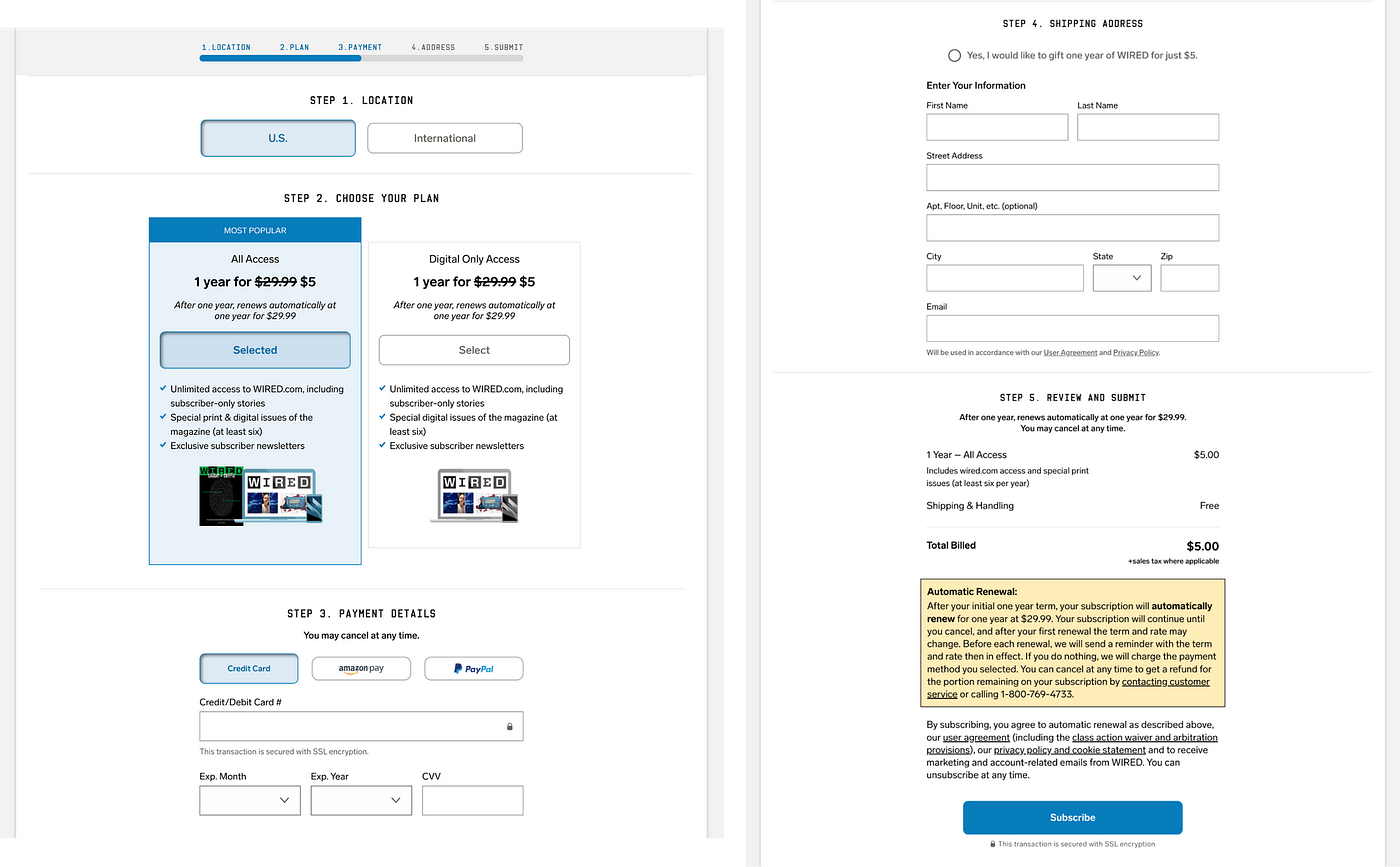This screenshot has height=867, width=1400.
Task: Open privacy policy and cookie statement link
Action: point(1070,750)
